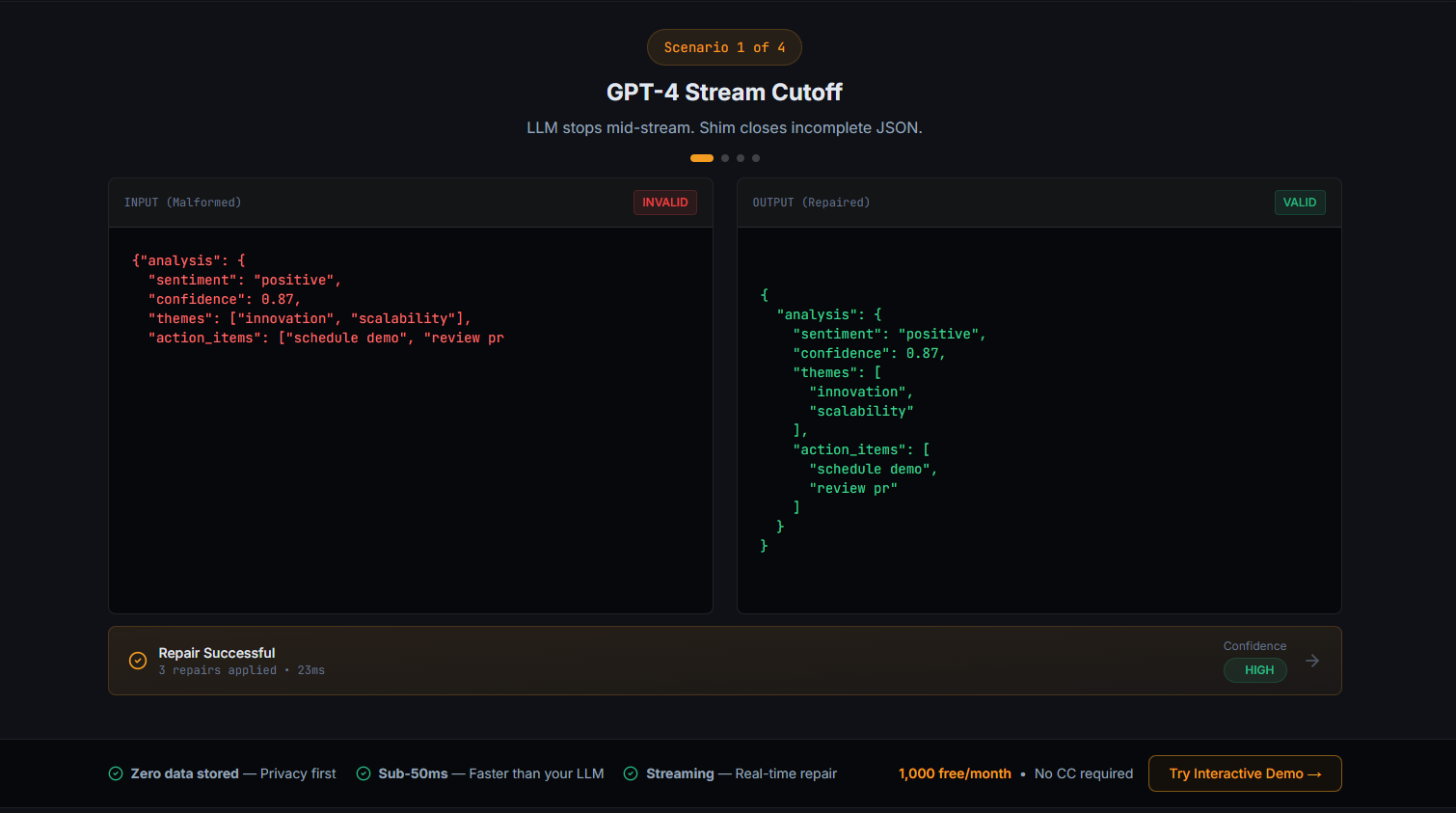Click the VALID status badge
This screenshot has width=1456, height=813.
coord(1300,203)
